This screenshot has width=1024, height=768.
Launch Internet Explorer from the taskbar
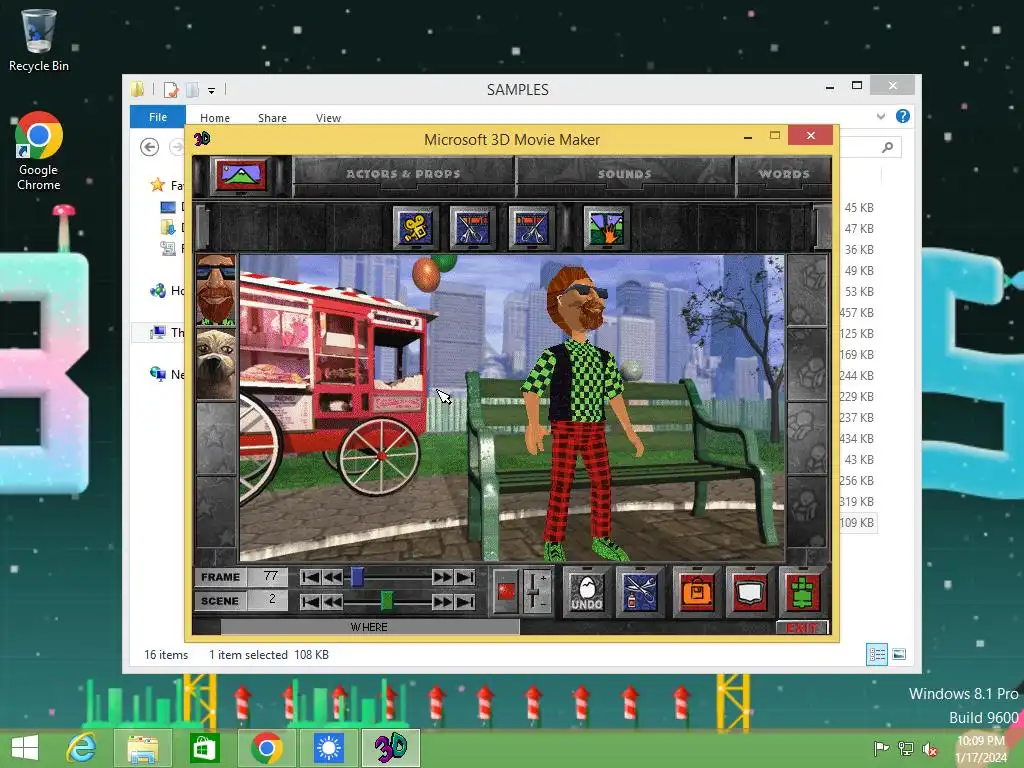[81, 748]
